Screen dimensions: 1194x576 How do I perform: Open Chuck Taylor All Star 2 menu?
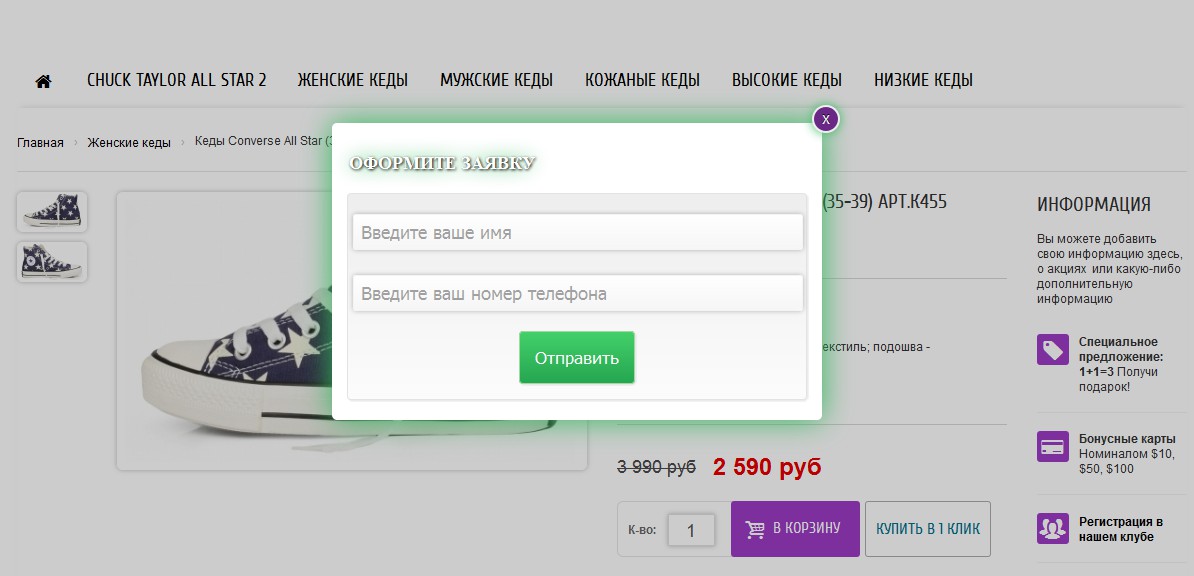click(x=177, y=80)
